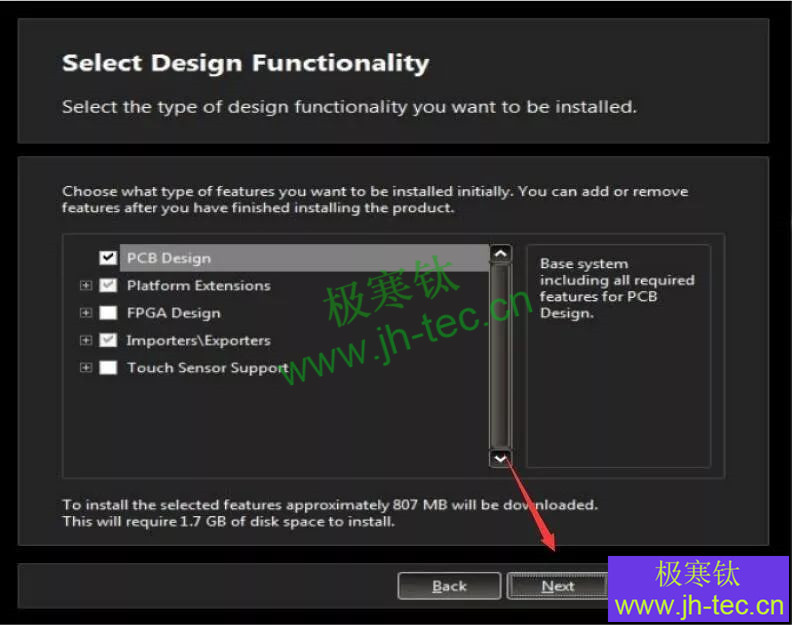This screenshot has height=625, width=792.
Task: Enable the Touch Sensor Support checkbox
Action: pos(108,367)
